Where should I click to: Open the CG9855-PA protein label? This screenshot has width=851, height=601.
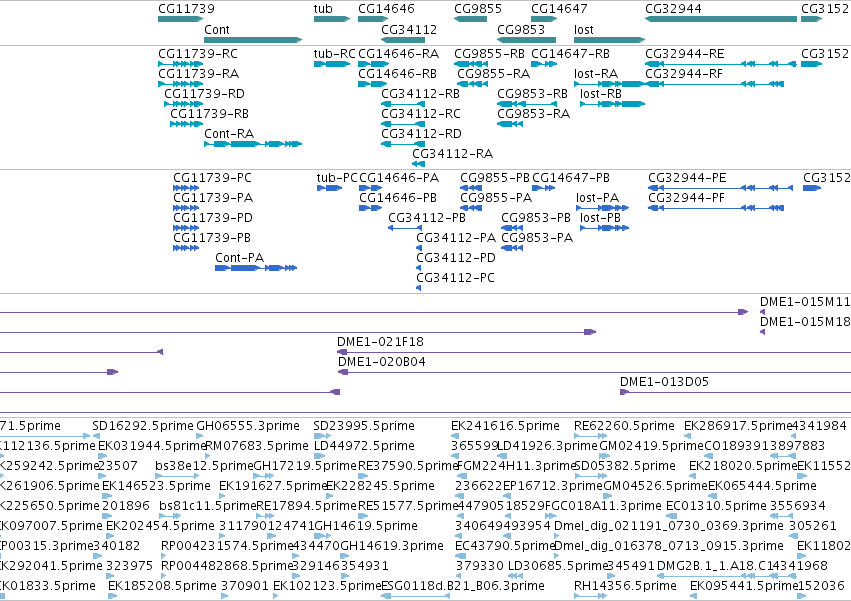(496, 198)
